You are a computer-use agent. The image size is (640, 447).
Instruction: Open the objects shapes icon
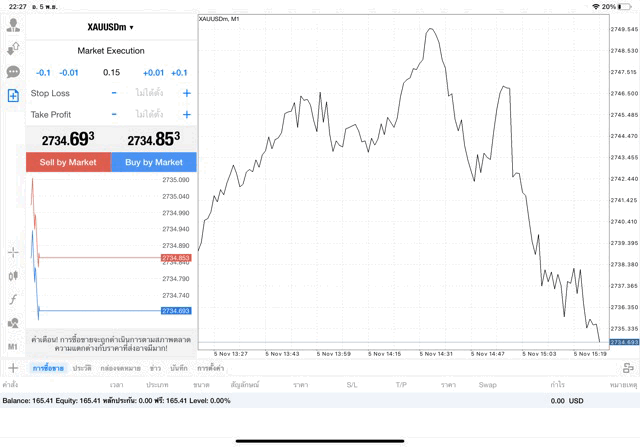click(13, 323)
